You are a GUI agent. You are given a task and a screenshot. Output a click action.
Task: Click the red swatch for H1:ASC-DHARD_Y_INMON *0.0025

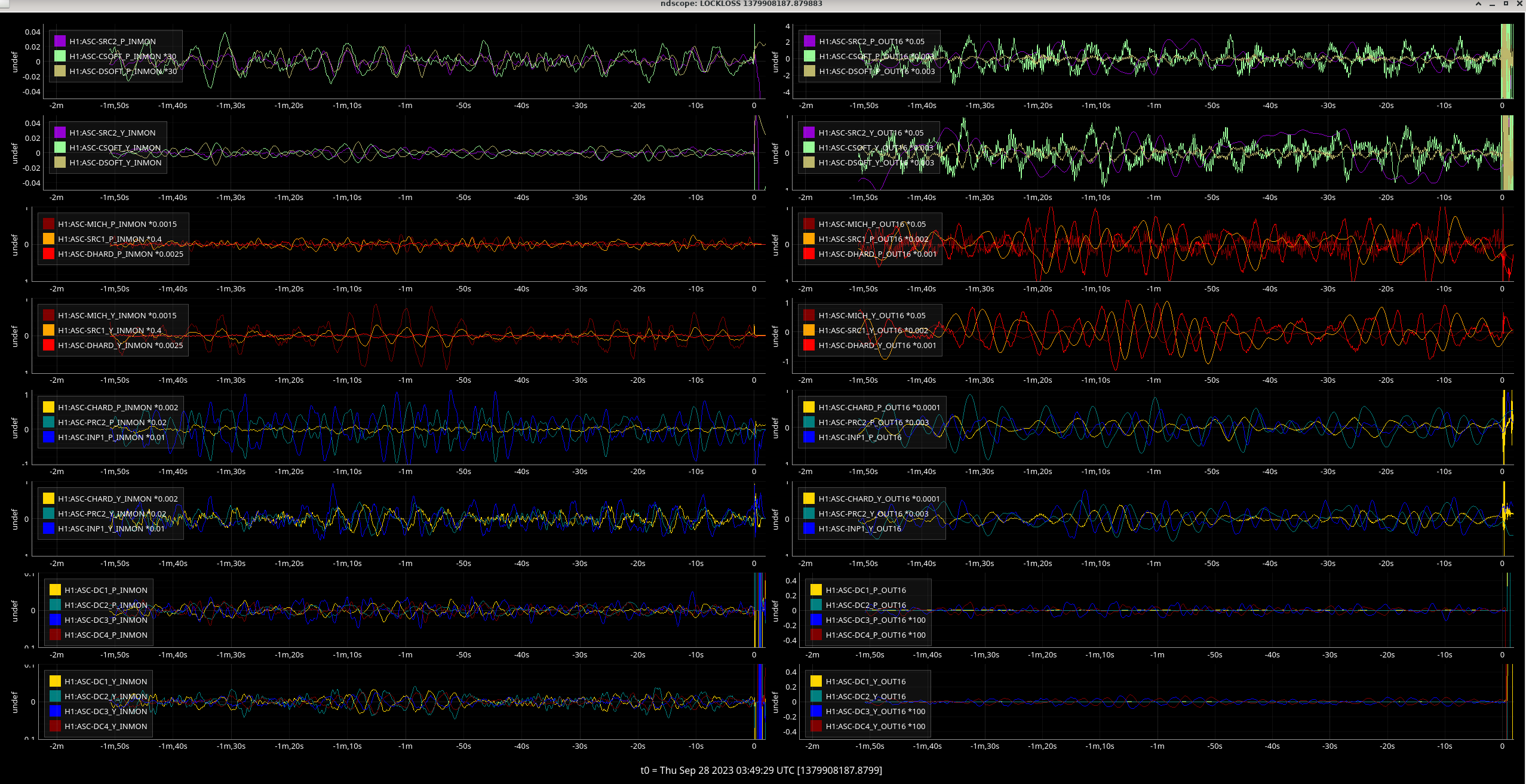48,345
